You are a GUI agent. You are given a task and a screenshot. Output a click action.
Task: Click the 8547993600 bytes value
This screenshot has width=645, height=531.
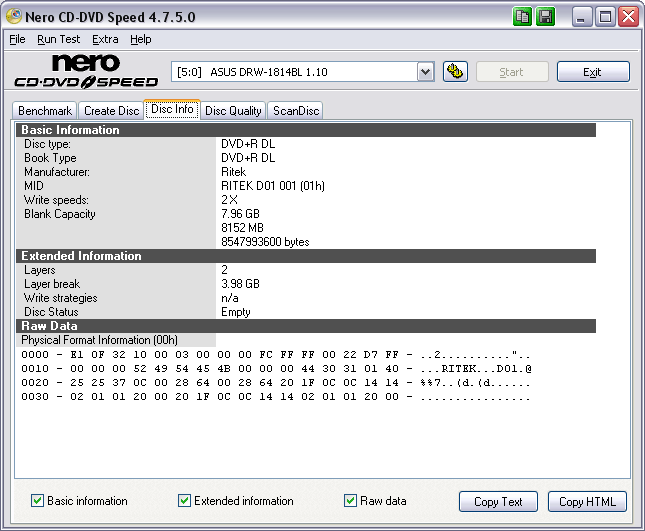pyautogui.click(x=265, y=242)
